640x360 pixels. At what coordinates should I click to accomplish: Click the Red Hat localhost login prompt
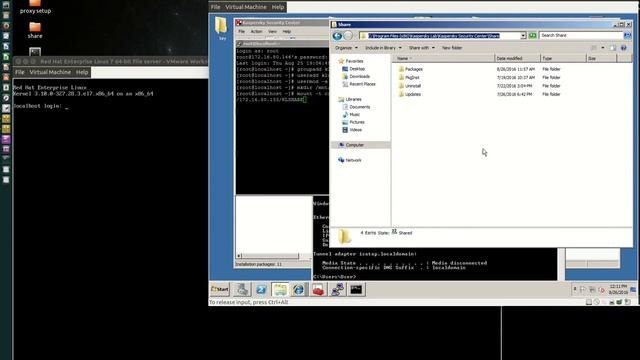(40, 106)
